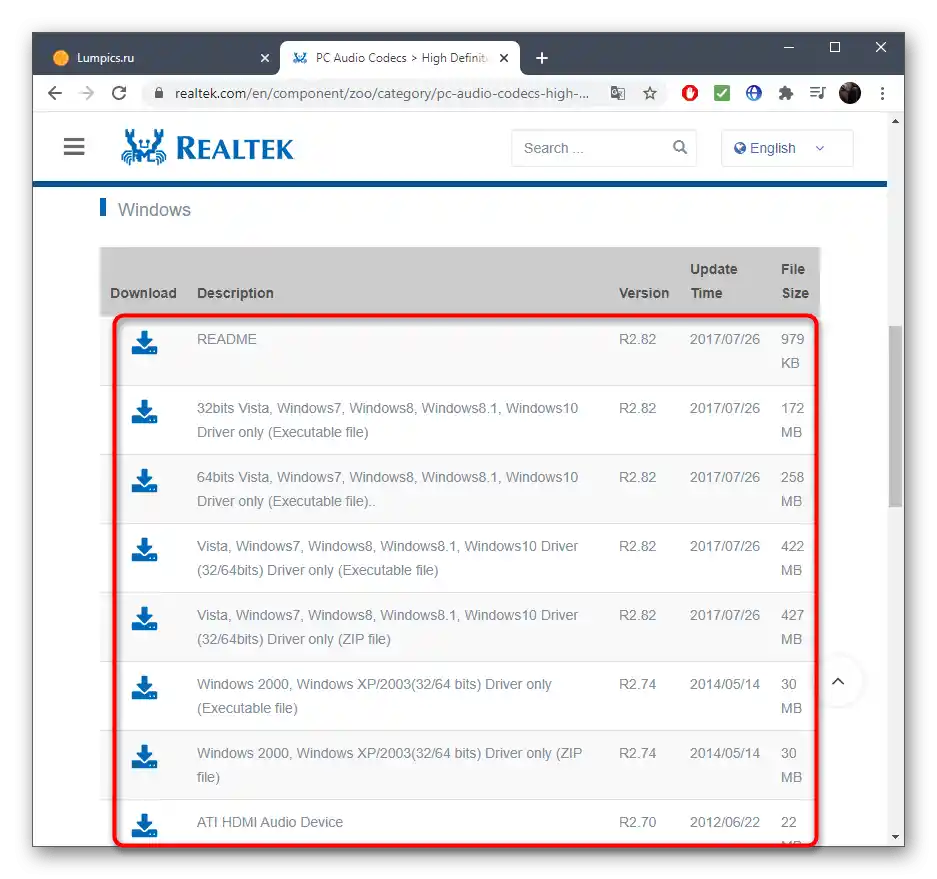Reload the current page
Viewport: 937px width, 879px height.
pos(119,93)
